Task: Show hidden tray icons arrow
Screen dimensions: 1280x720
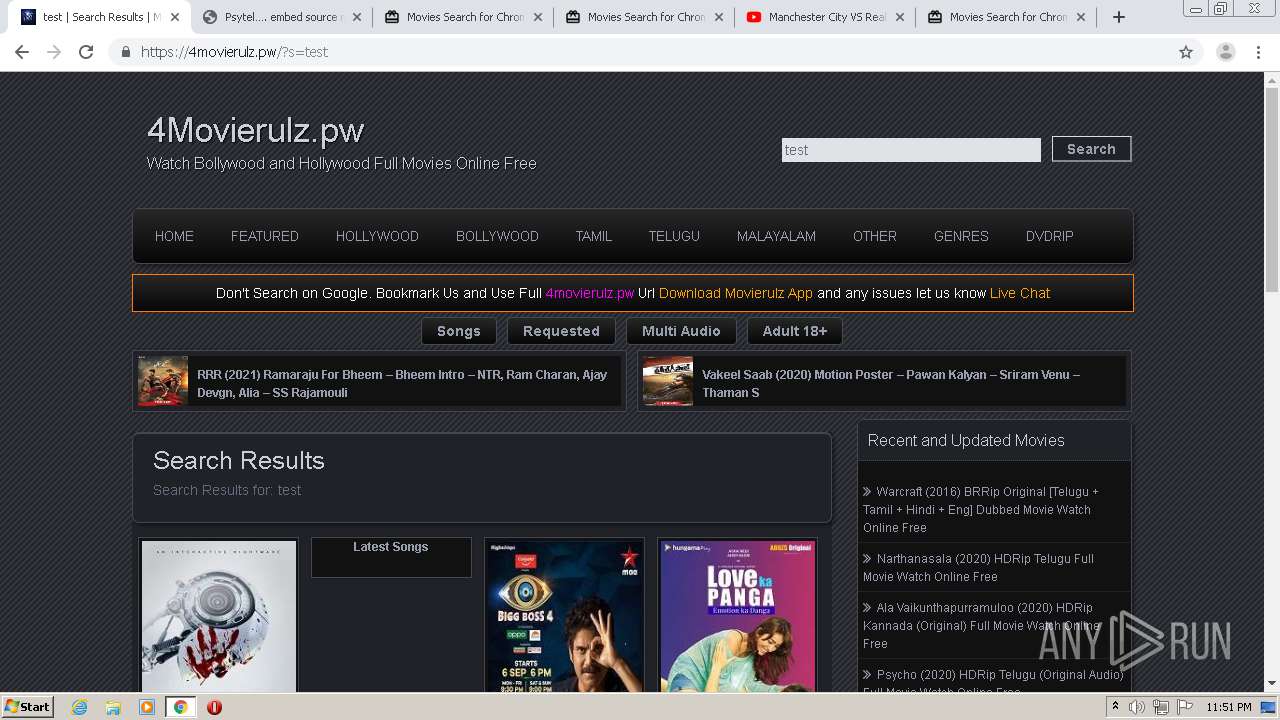Action: (x=1115, y=707)
